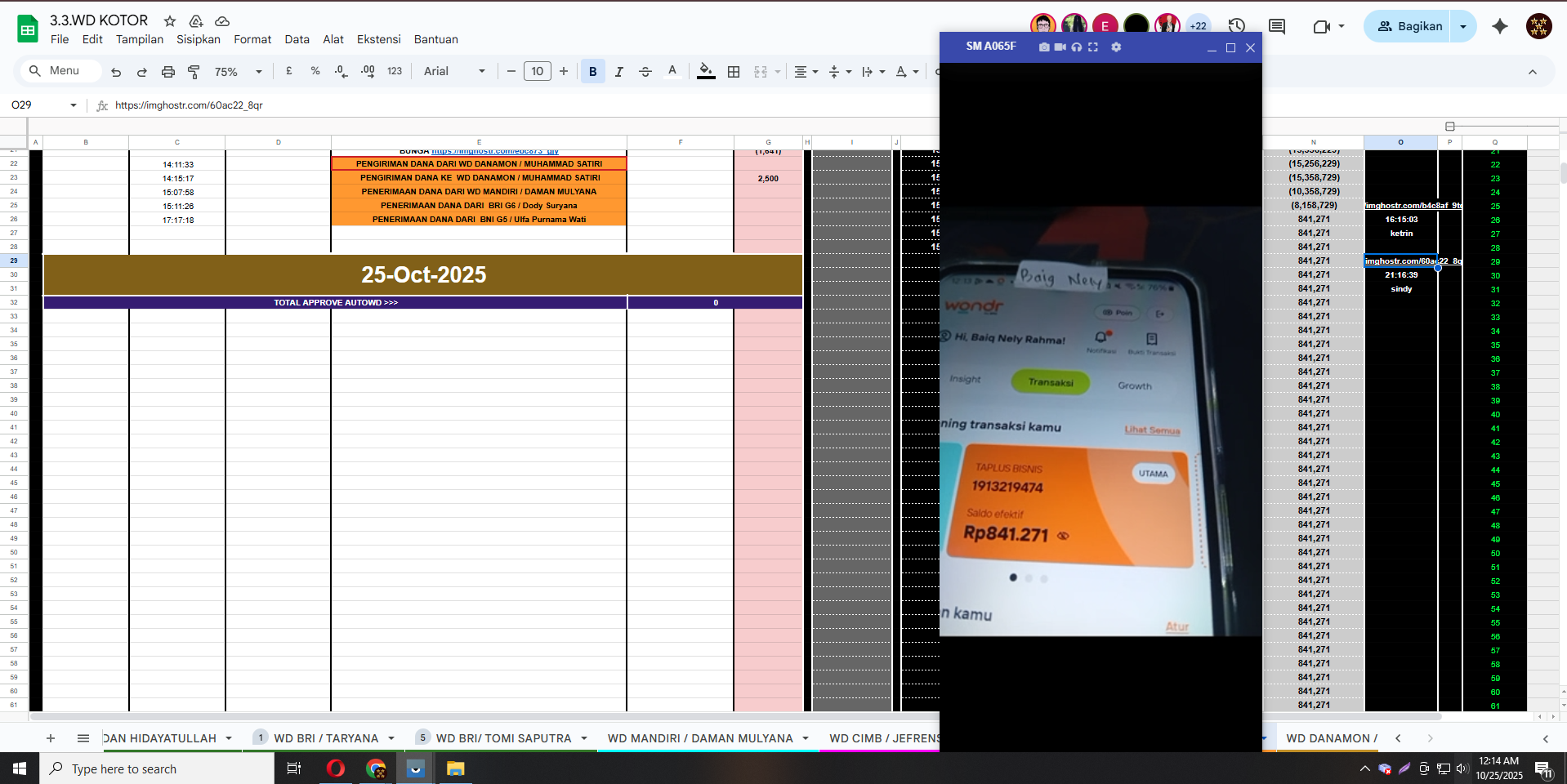Switch to WD MANDIRI / DAMAN MULYANA tab
The width and height of the screenshot is (1567, 784).
[x=700, y=738]
